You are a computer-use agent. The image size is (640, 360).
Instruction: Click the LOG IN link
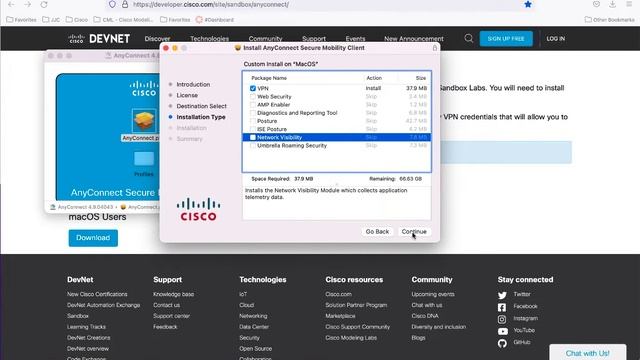coord(556,38)
